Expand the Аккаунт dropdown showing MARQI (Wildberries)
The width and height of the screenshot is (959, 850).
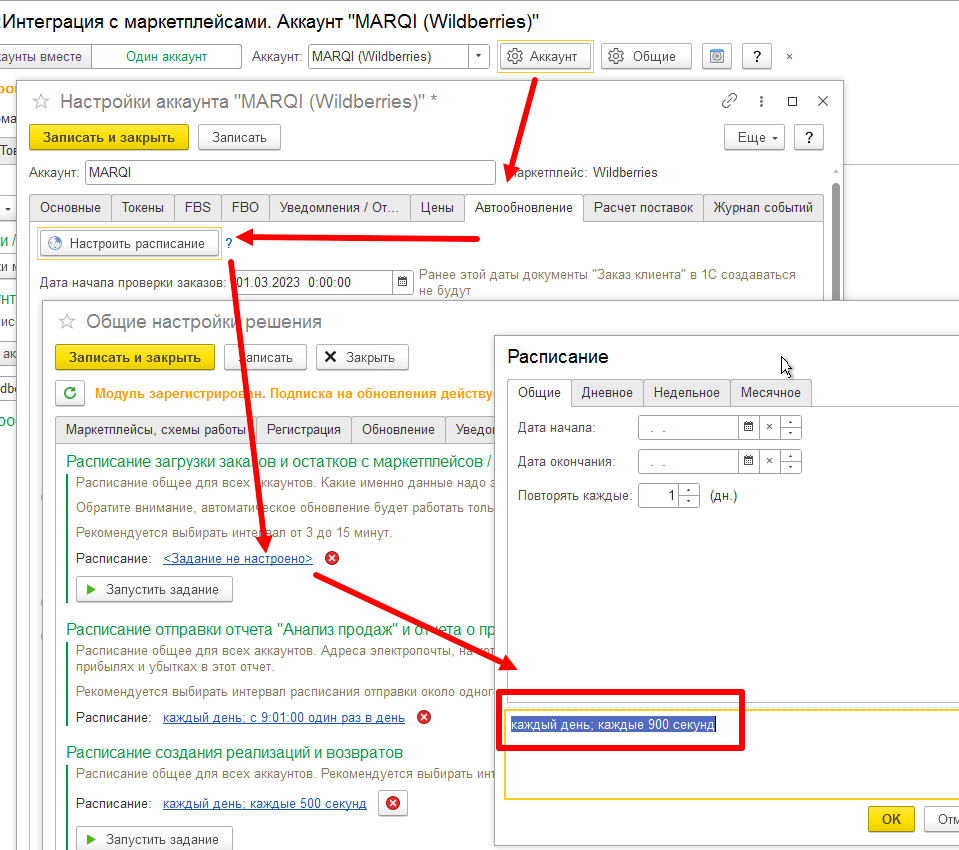[479, 56]
